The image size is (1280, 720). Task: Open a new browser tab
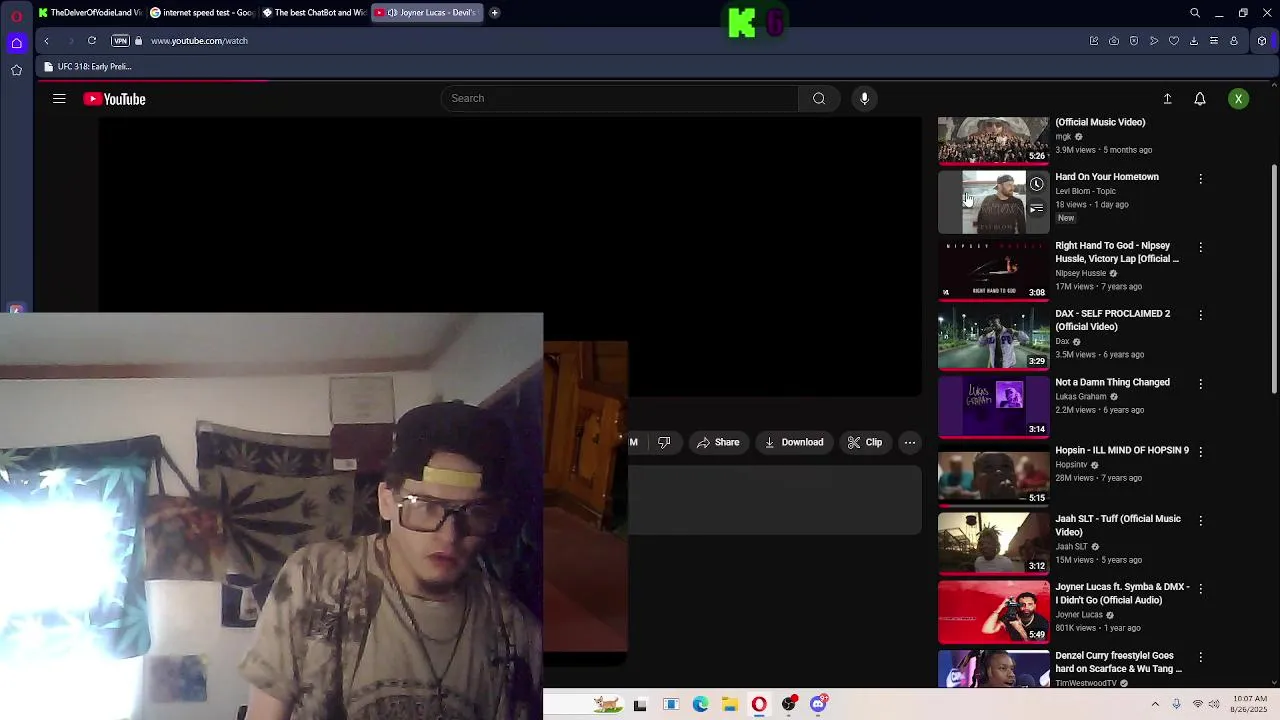[x=494, y=13]
